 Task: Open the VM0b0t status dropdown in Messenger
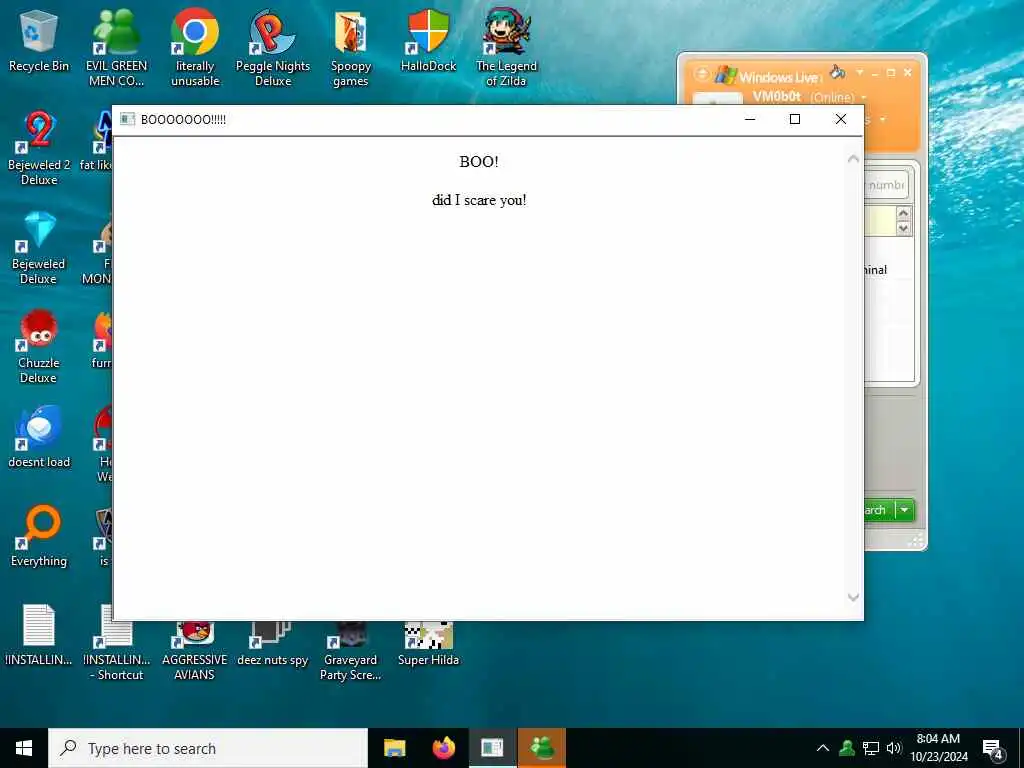click(x=864, y=97)
